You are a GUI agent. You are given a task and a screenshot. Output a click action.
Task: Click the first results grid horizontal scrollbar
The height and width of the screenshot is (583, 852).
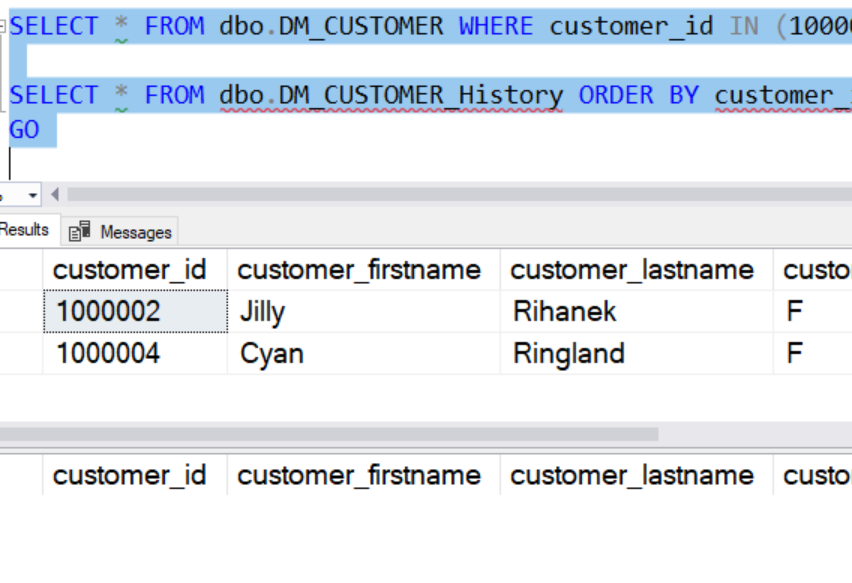tap(330, 435)
